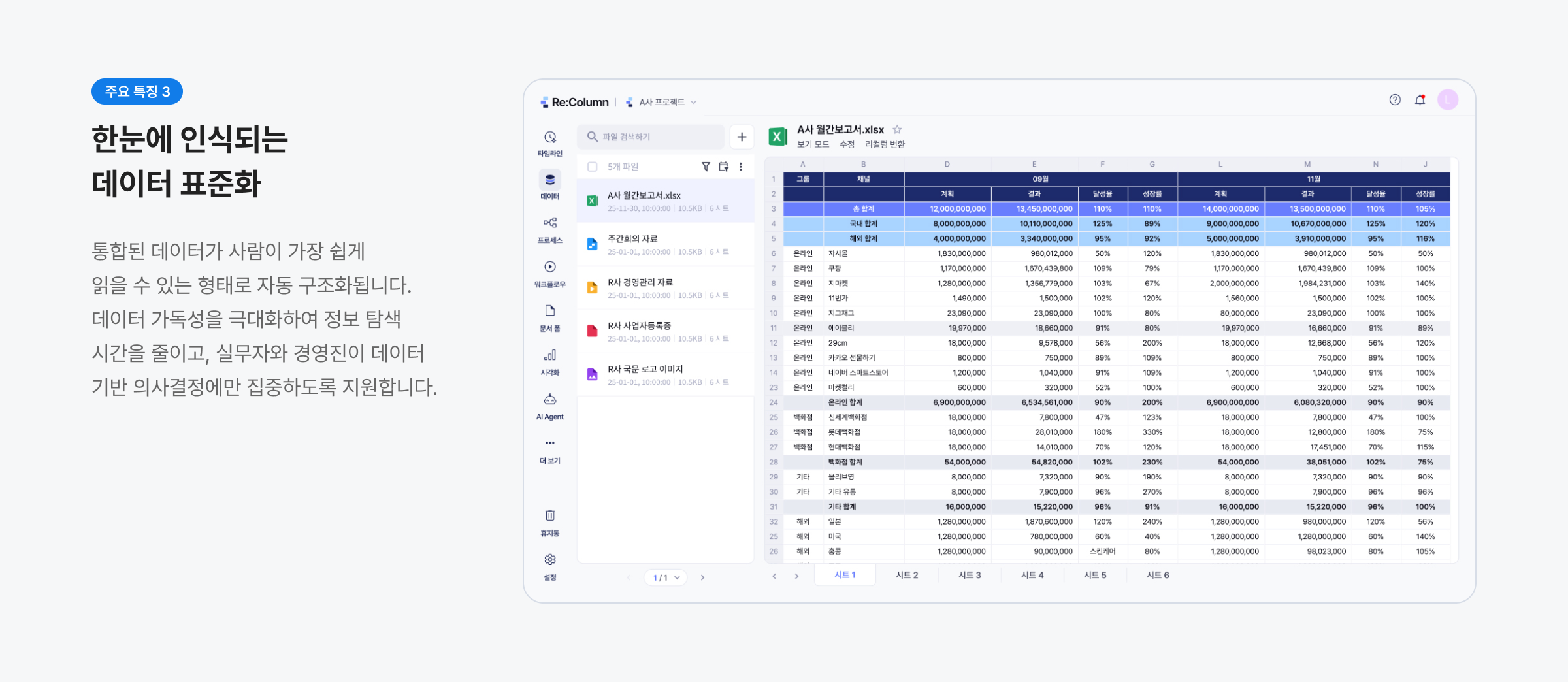Open the file list three-dot menu
Viewport: 1568px width, 682px height.
(x=741, y=167)
